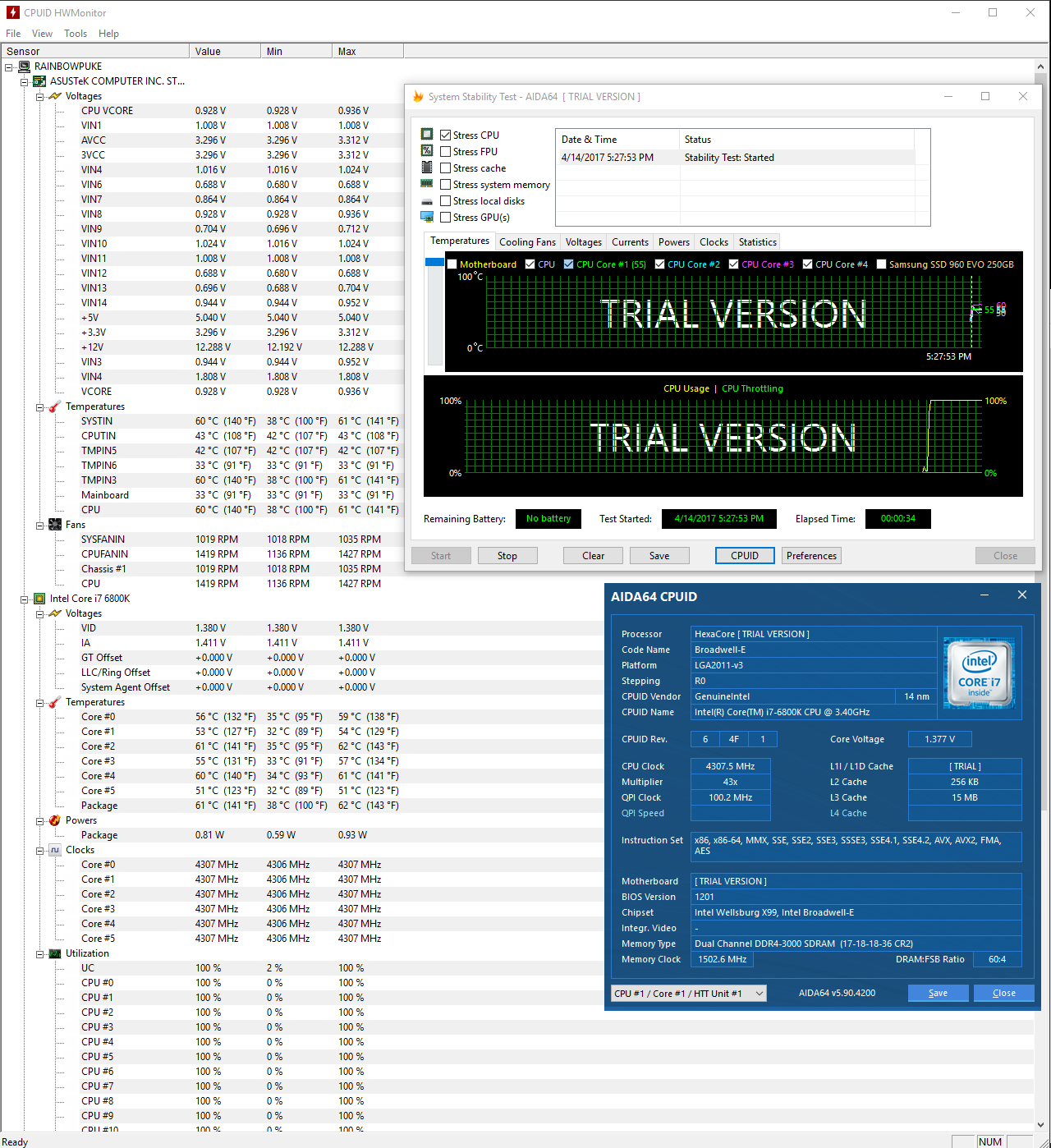This screenshot has width=1051, height=1148.
Task: Click the CPU Throttling graph label
Action: click(x=752, y=389)
